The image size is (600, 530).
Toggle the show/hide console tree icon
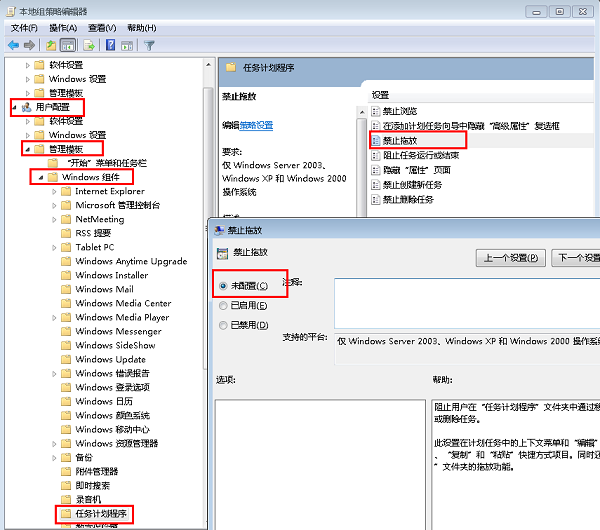68,45
